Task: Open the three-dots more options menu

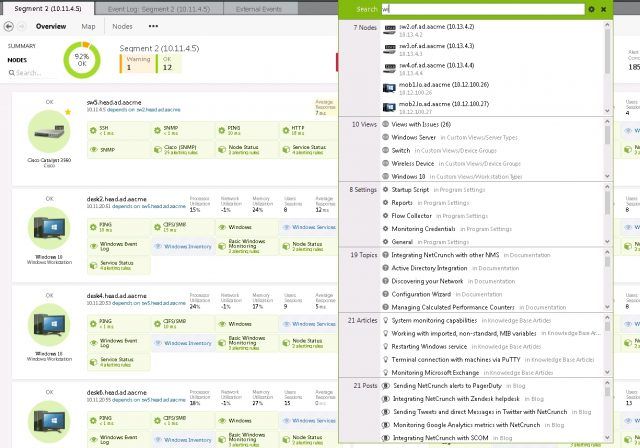Action: (153, 26)
